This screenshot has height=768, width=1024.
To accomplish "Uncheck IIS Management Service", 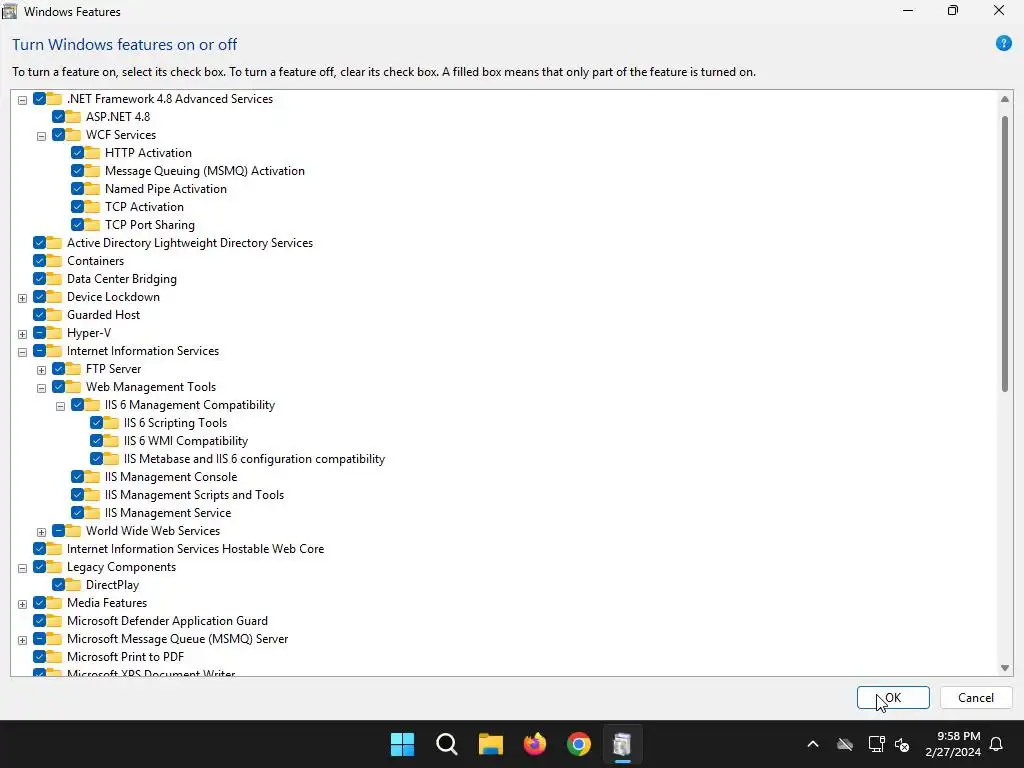I will pos(77,513).
